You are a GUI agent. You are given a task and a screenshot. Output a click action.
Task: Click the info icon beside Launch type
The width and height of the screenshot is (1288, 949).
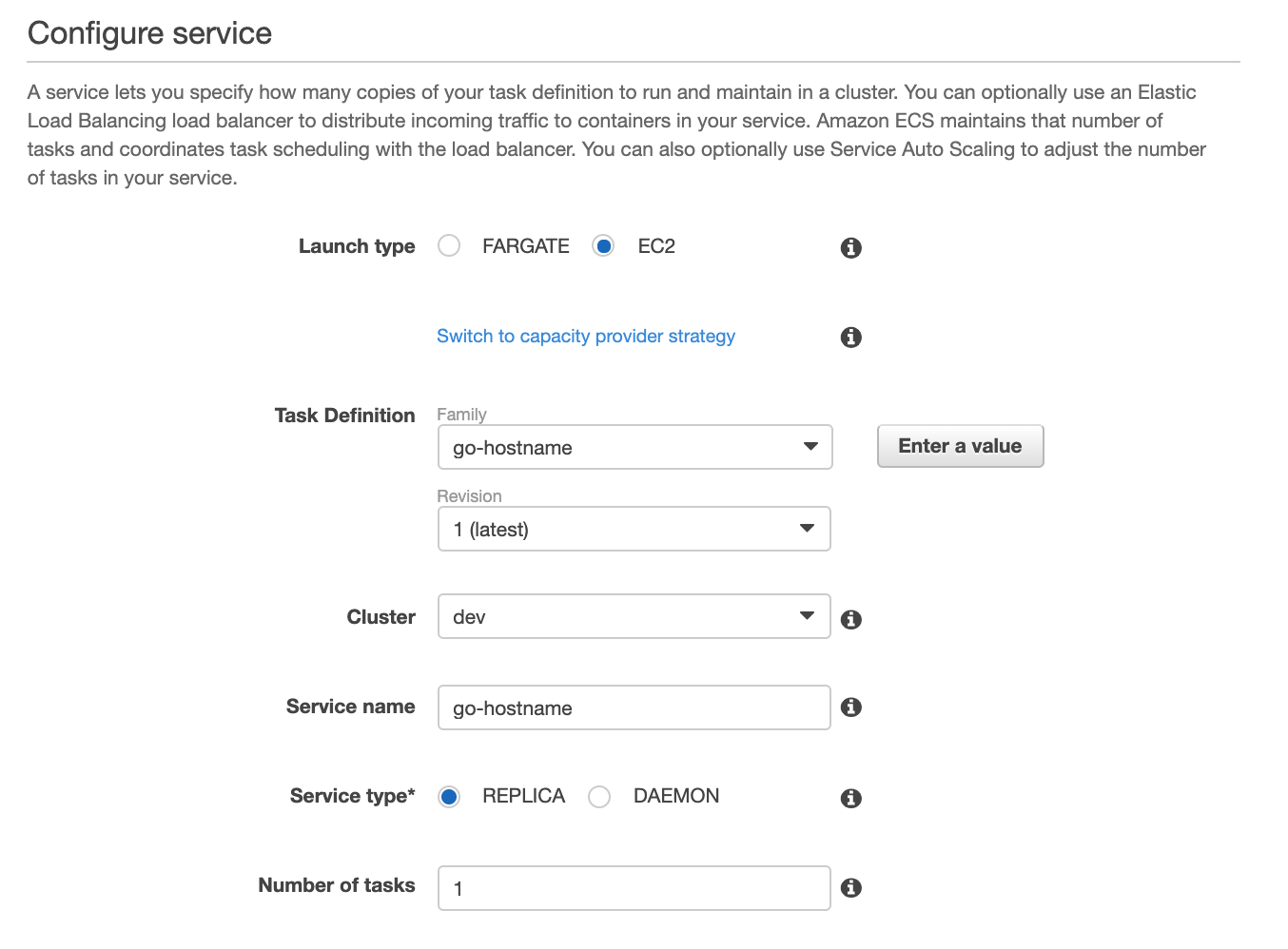[x=851, y=248]
